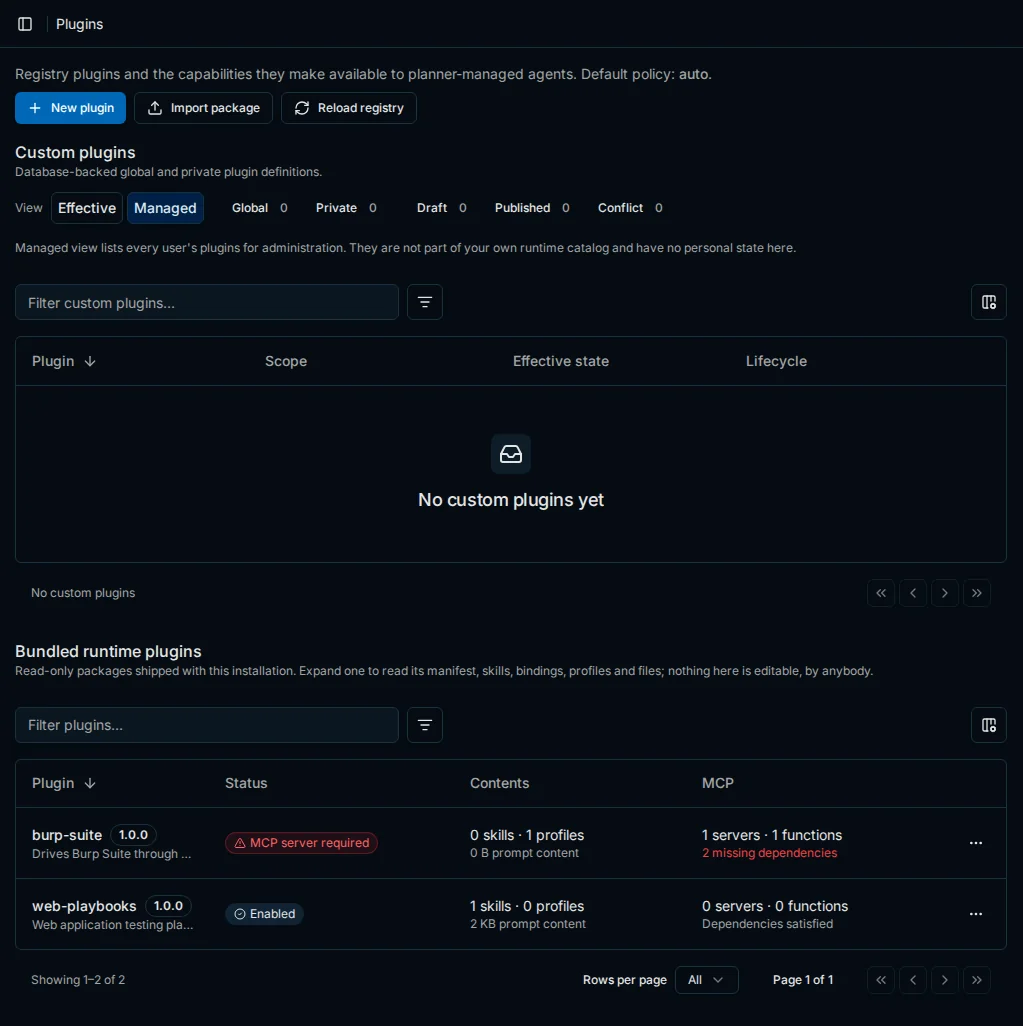Click the New plugin button
This screenshot has height=1026, width=1023.
(x=71, y=108)
